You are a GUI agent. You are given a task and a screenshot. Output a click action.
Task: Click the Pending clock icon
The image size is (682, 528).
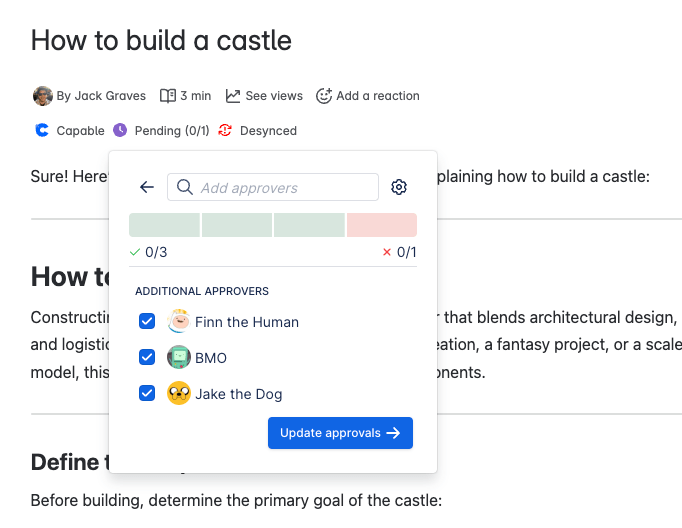[x=120, y=130]
